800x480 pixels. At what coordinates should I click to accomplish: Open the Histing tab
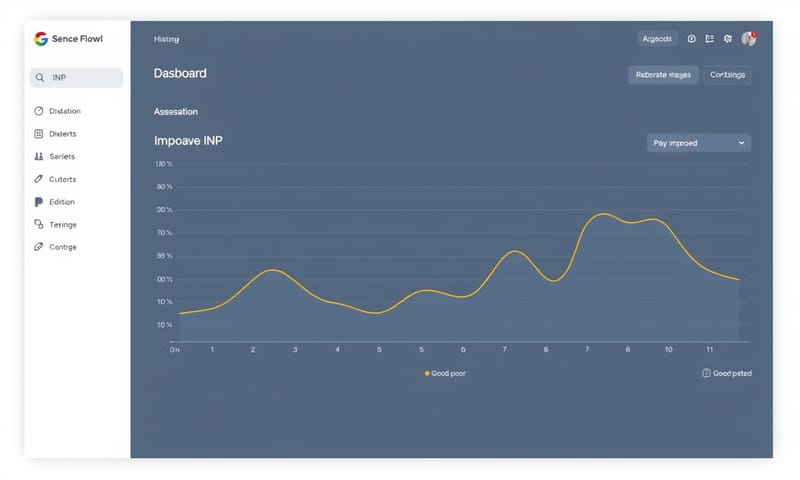[x=166, y=39]
